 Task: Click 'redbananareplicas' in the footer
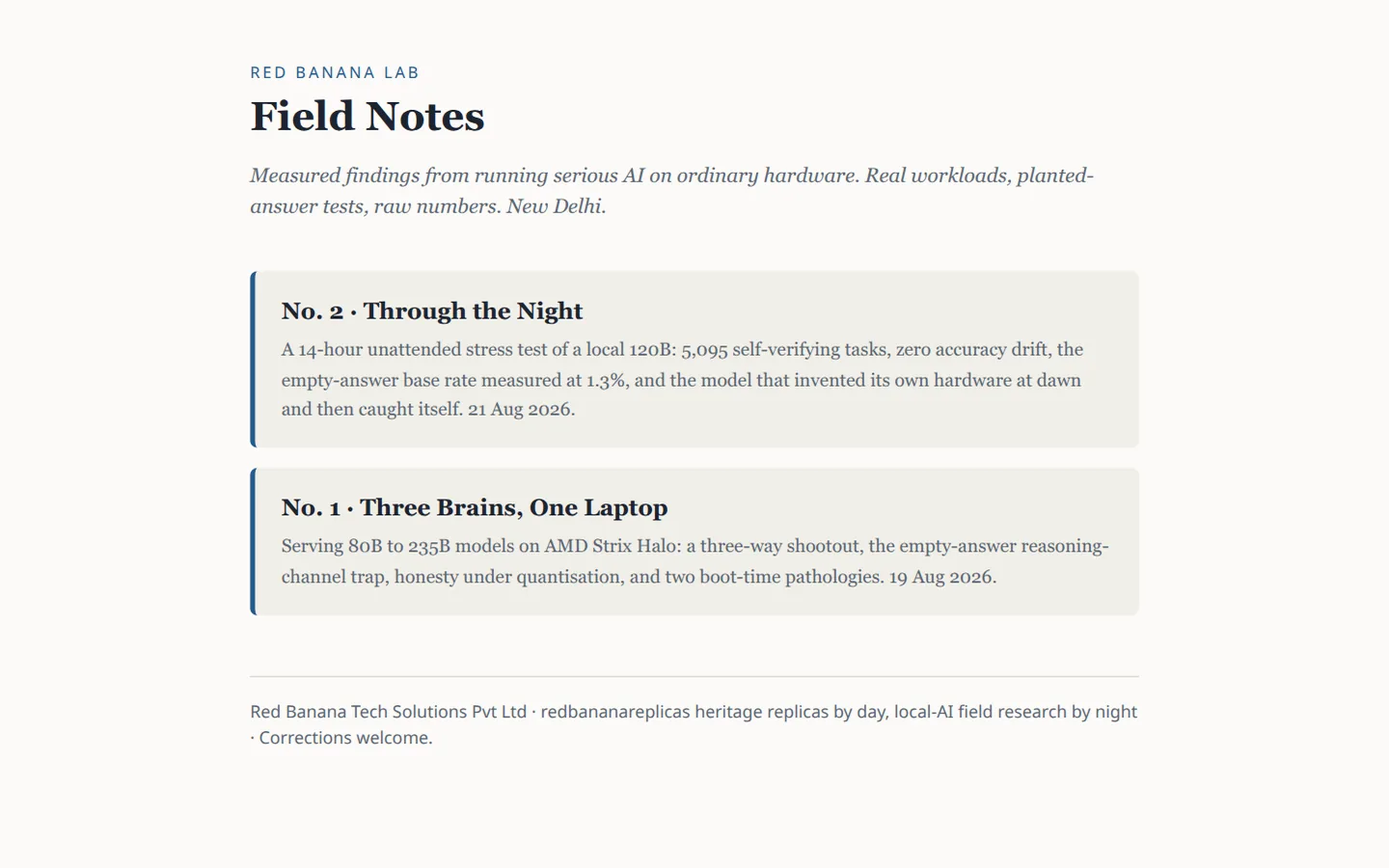[615, 712]
